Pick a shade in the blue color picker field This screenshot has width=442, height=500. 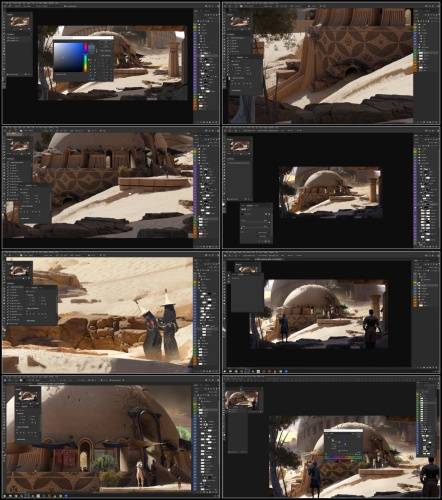coord(68,57)
